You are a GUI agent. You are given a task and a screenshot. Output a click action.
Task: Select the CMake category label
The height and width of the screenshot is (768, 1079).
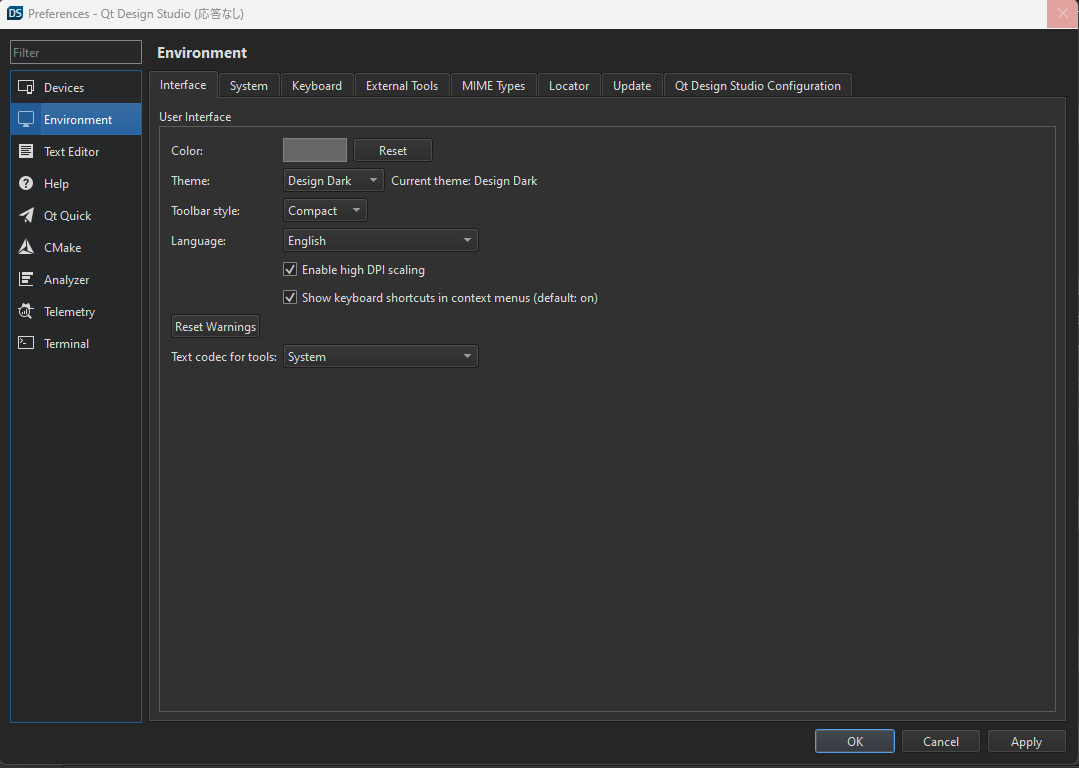63,247
